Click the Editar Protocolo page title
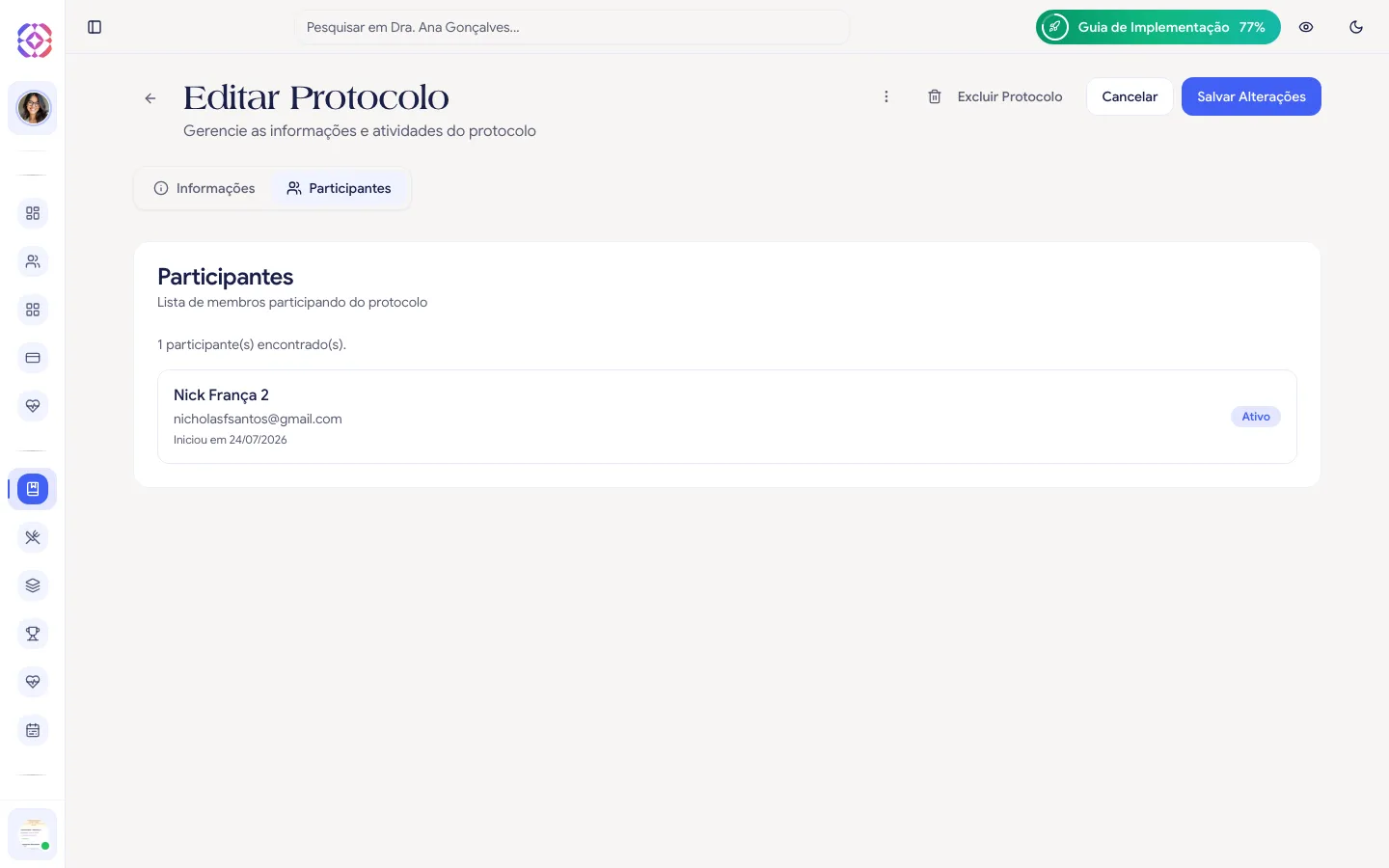This screenshot has height=868, width=1389. [x=316, y=97]
